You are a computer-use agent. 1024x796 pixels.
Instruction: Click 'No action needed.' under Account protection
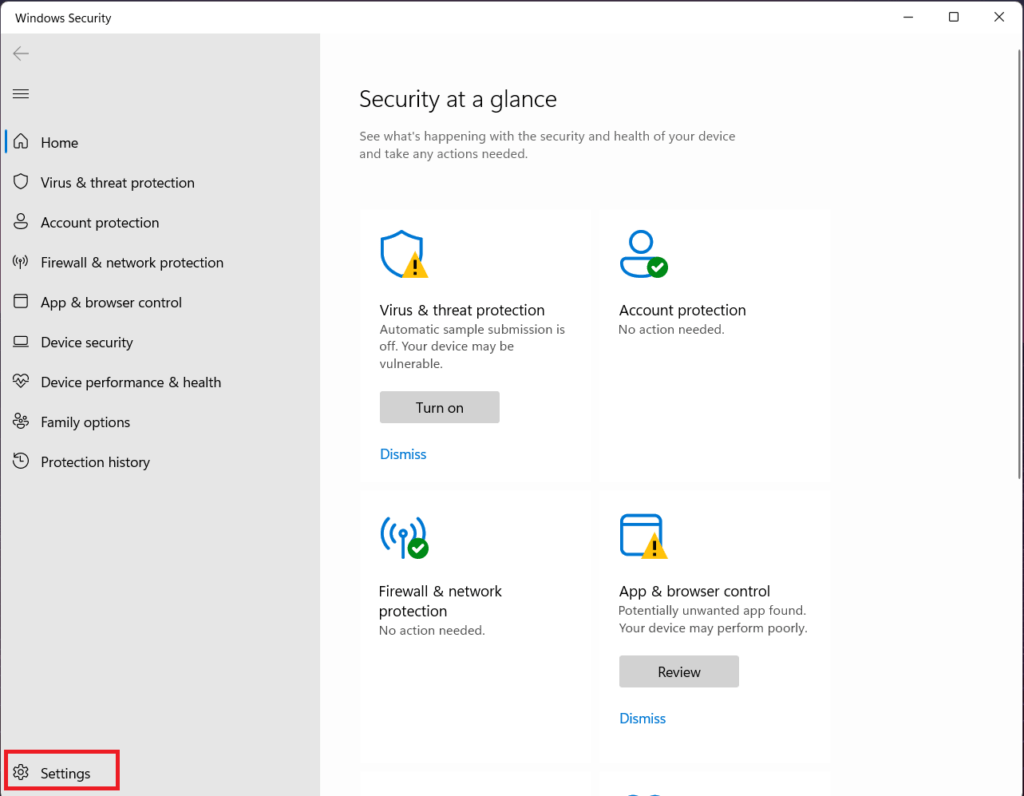(671, 330)
